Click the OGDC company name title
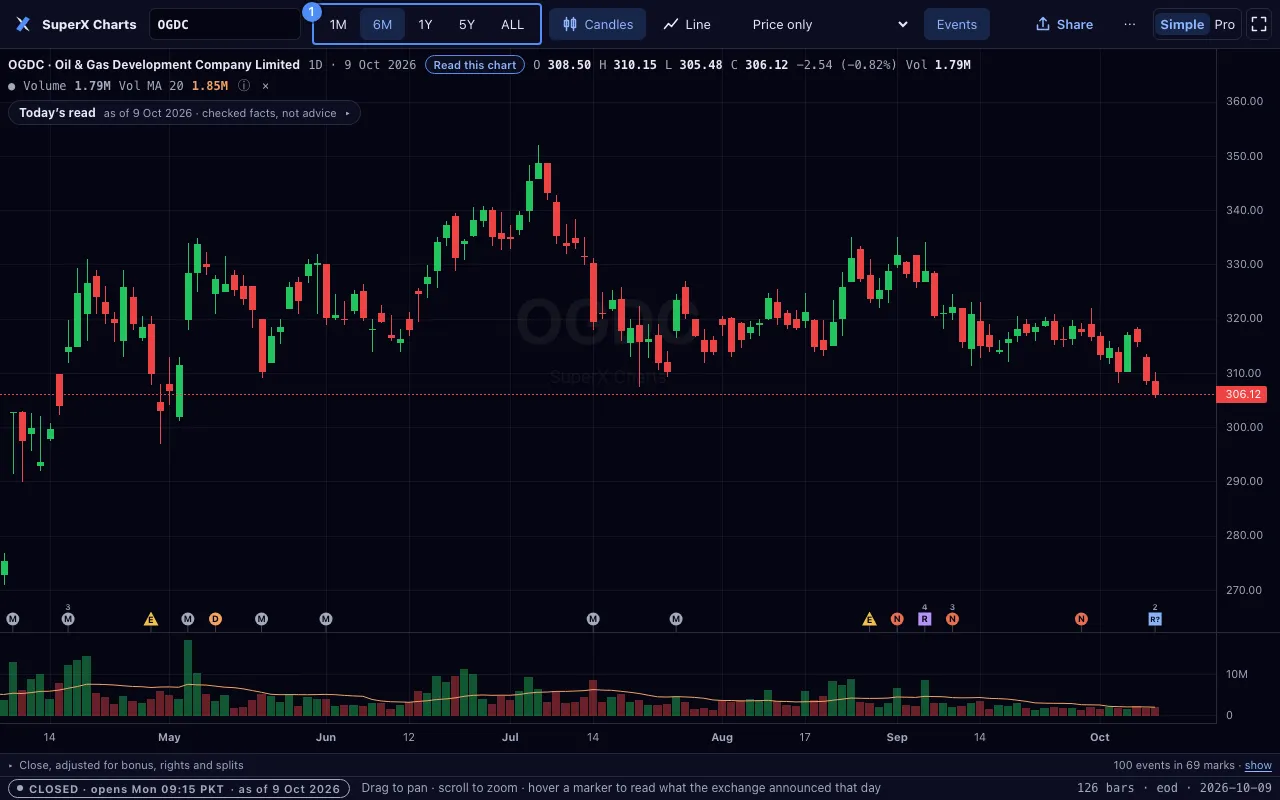The height and width of the screenshot is (800, 1280). [154, 65]
